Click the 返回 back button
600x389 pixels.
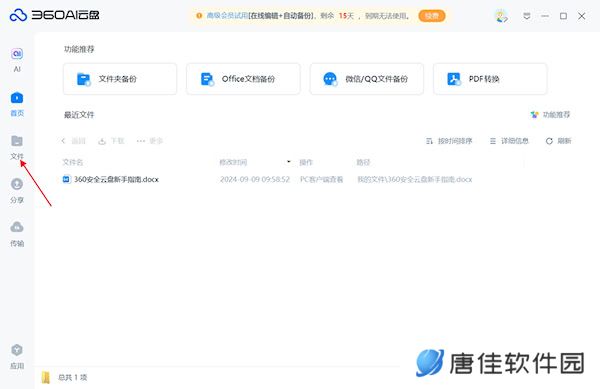[73, 141]
